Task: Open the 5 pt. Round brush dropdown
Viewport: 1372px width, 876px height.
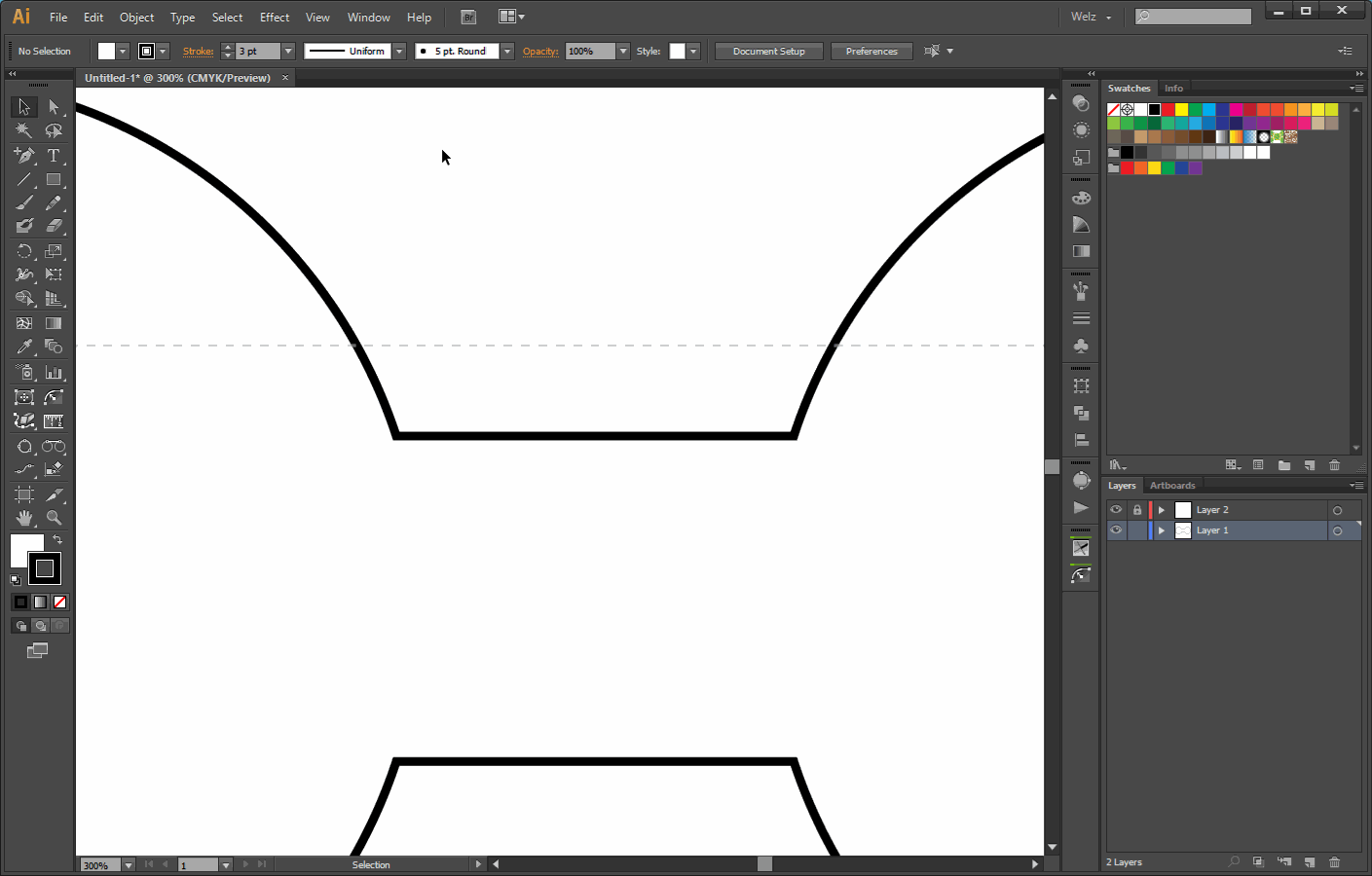Action: pyautogui.click(x=506, y=51)
